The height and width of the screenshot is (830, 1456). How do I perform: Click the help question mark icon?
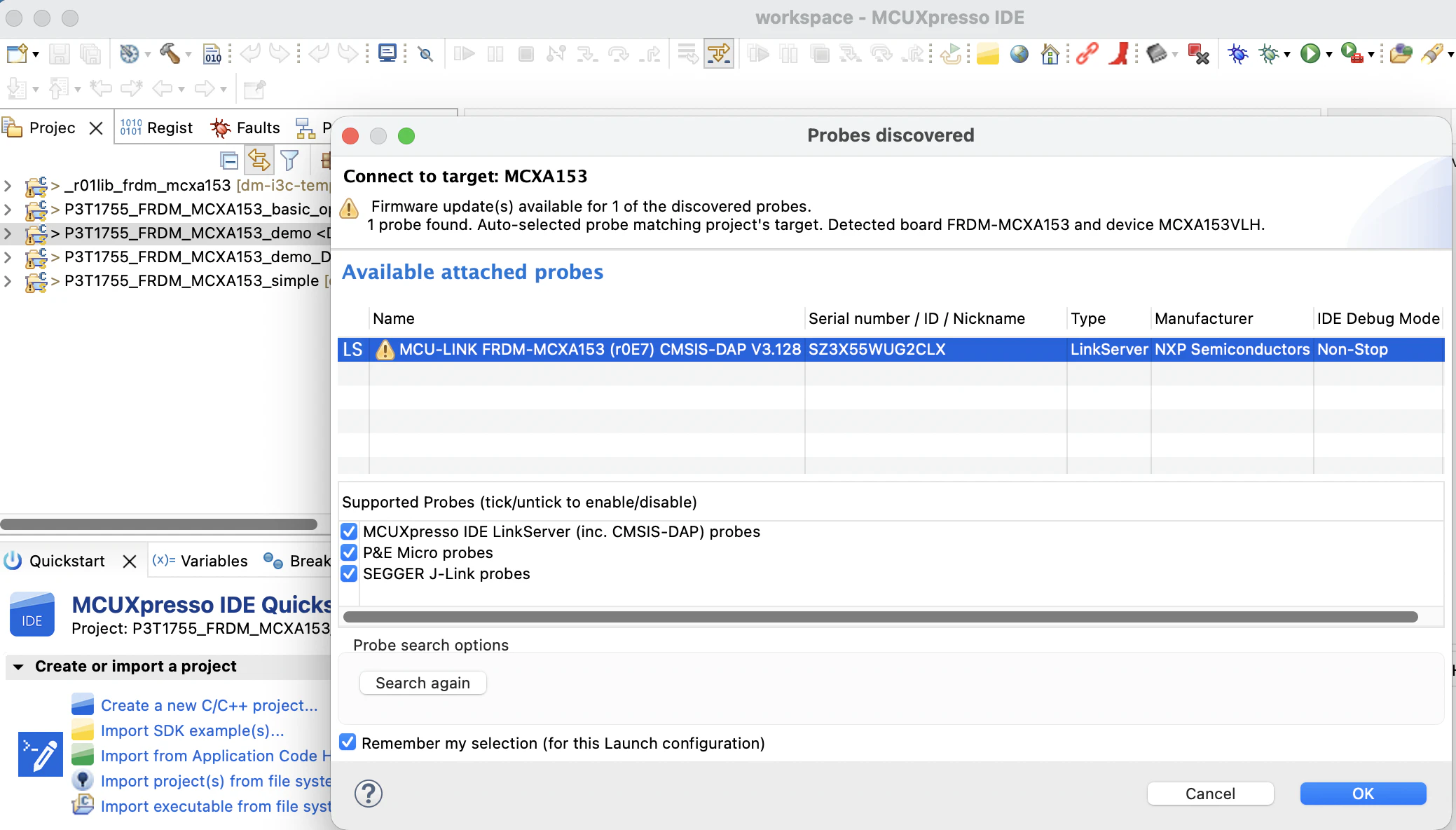coord(368,794)
